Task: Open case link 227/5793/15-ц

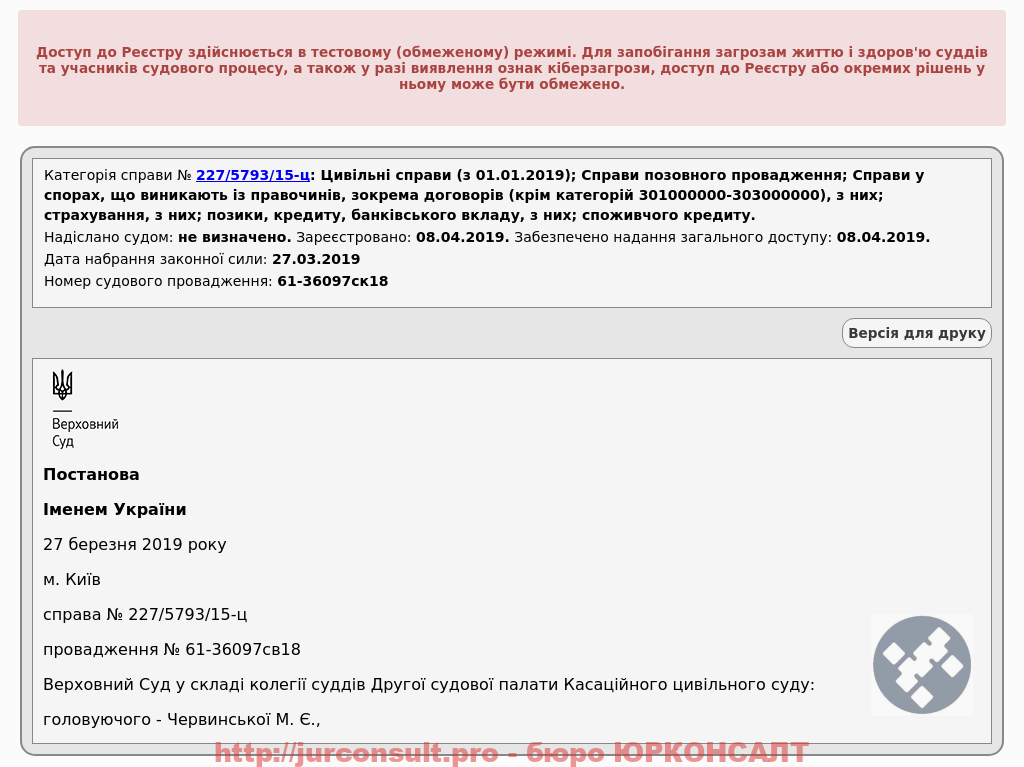Action: click(253, 175)
